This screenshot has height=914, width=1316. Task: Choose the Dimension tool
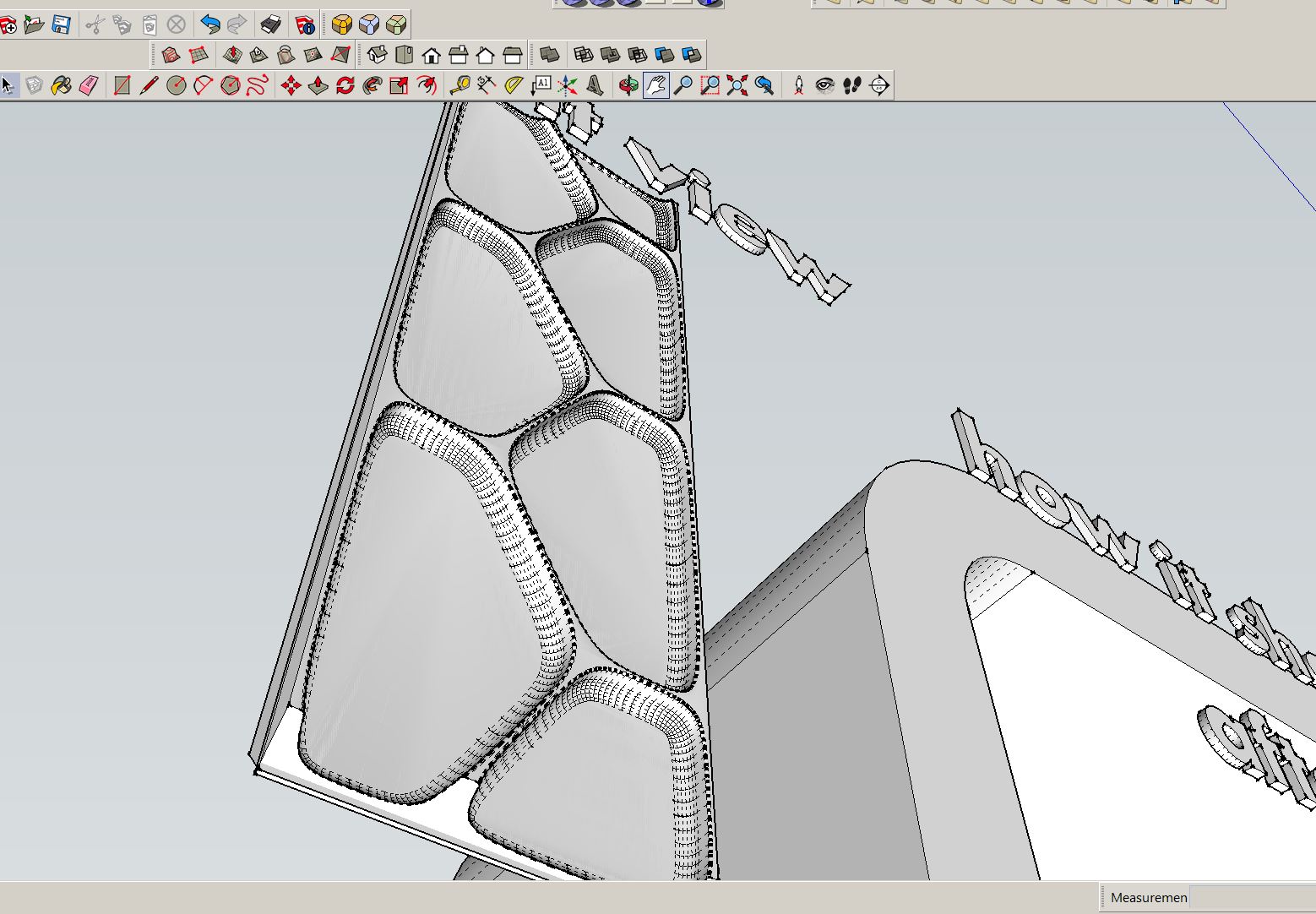coord(487,85)
